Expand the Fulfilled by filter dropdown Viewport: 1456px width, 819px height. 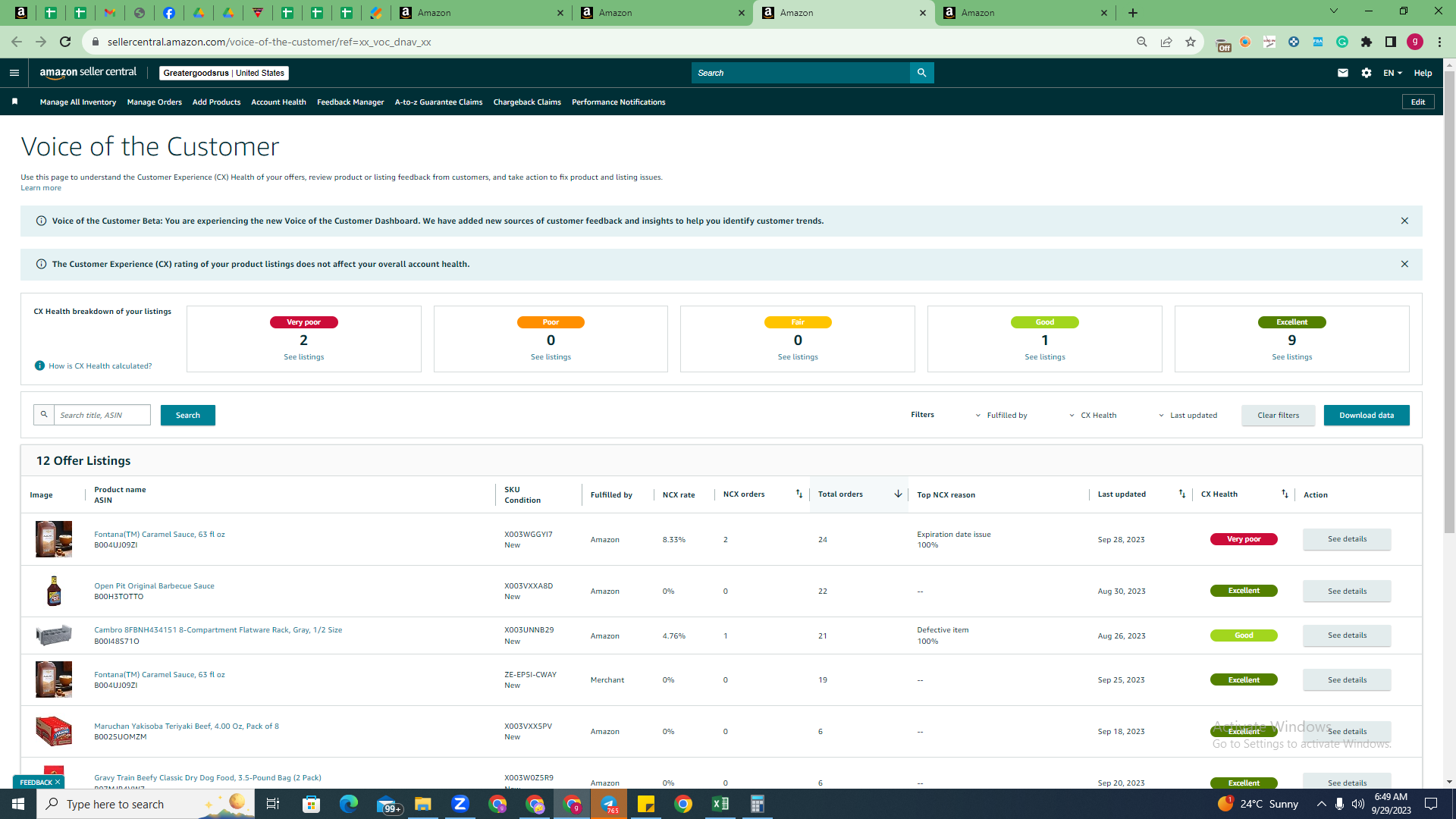(x=1002, y=415)
